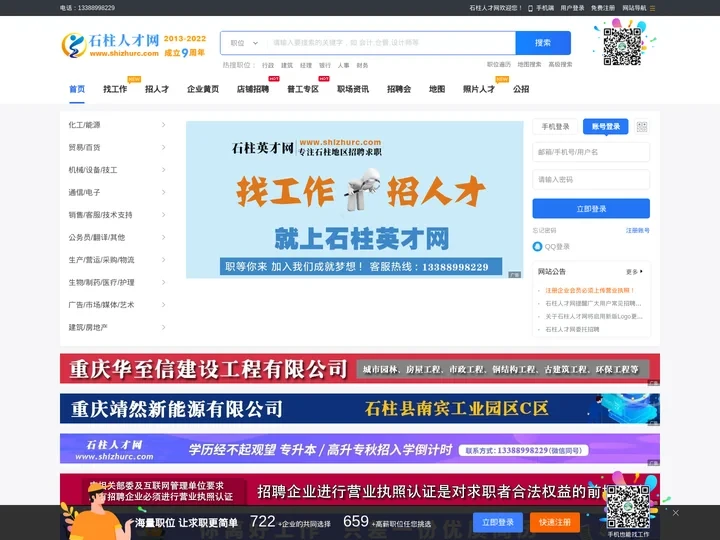
Task: Expand the 生物/制药/医疗/护理 category arrow
Action: point(163,282)
